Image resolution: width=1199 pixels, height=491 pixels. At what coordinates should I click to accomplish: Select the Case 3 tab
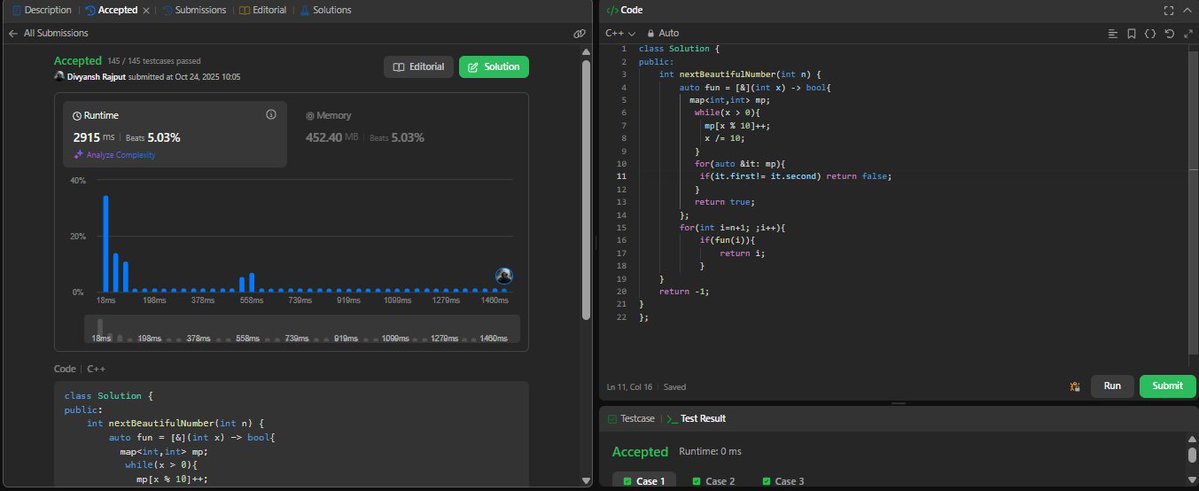click(x=783, y=481)
